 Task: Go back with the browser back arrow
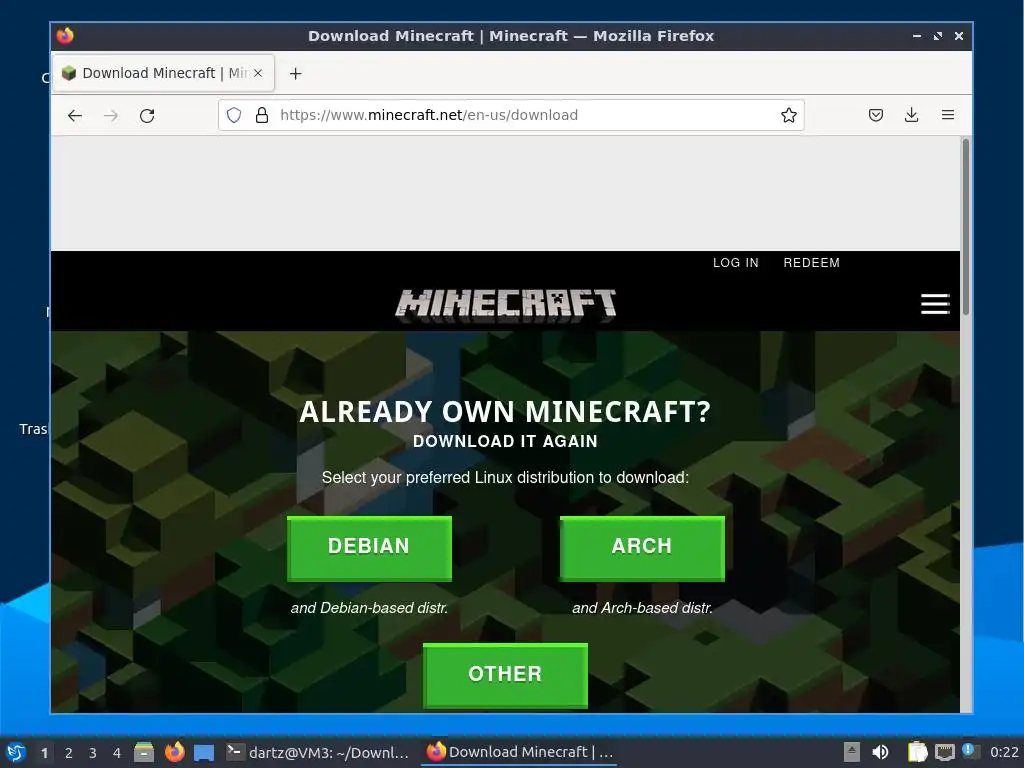[x=74, y=116]
